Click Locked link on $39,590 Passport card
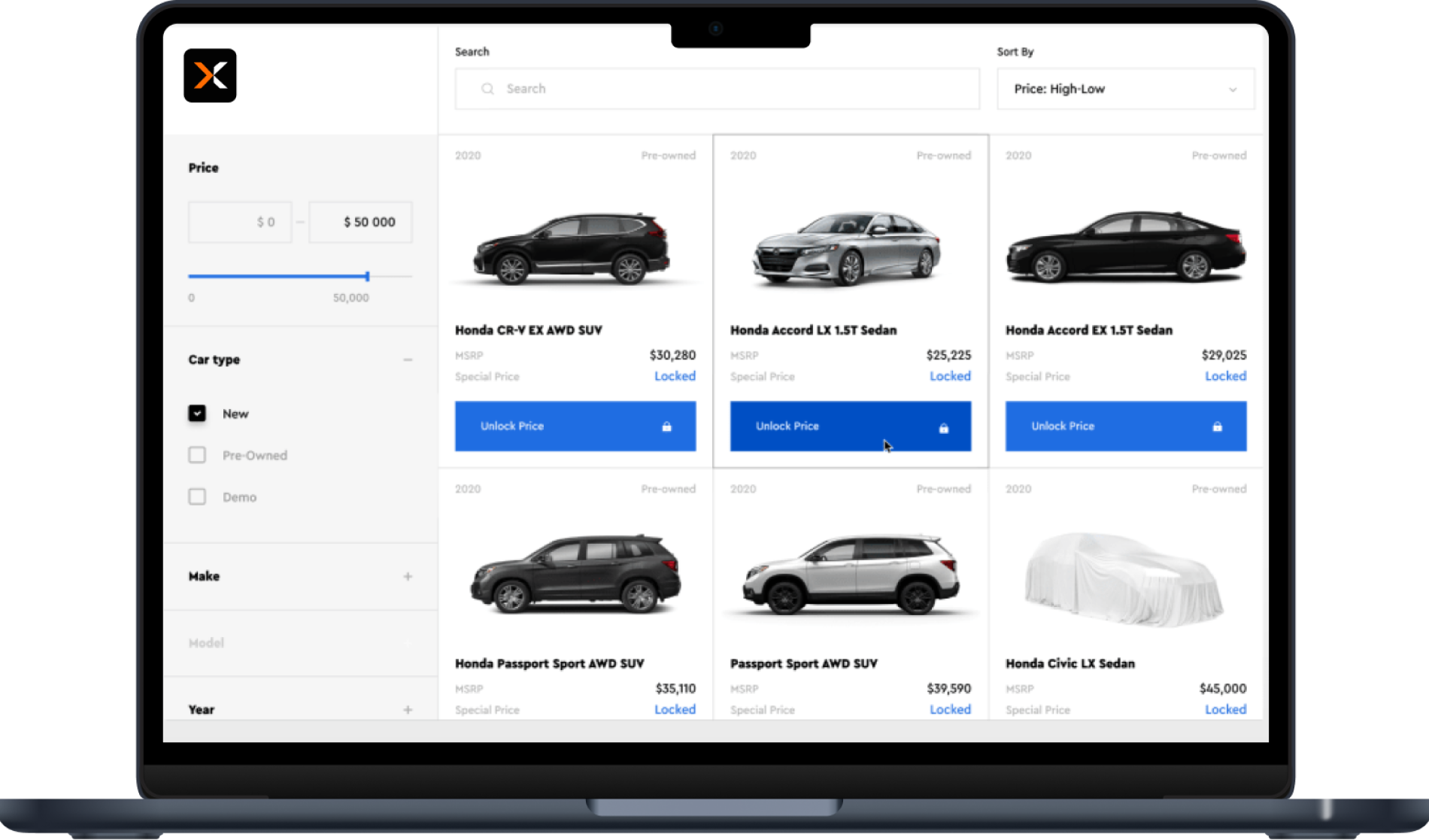Screen dimensions: 1429x840 pyautogui.click(x=950, y=709)
